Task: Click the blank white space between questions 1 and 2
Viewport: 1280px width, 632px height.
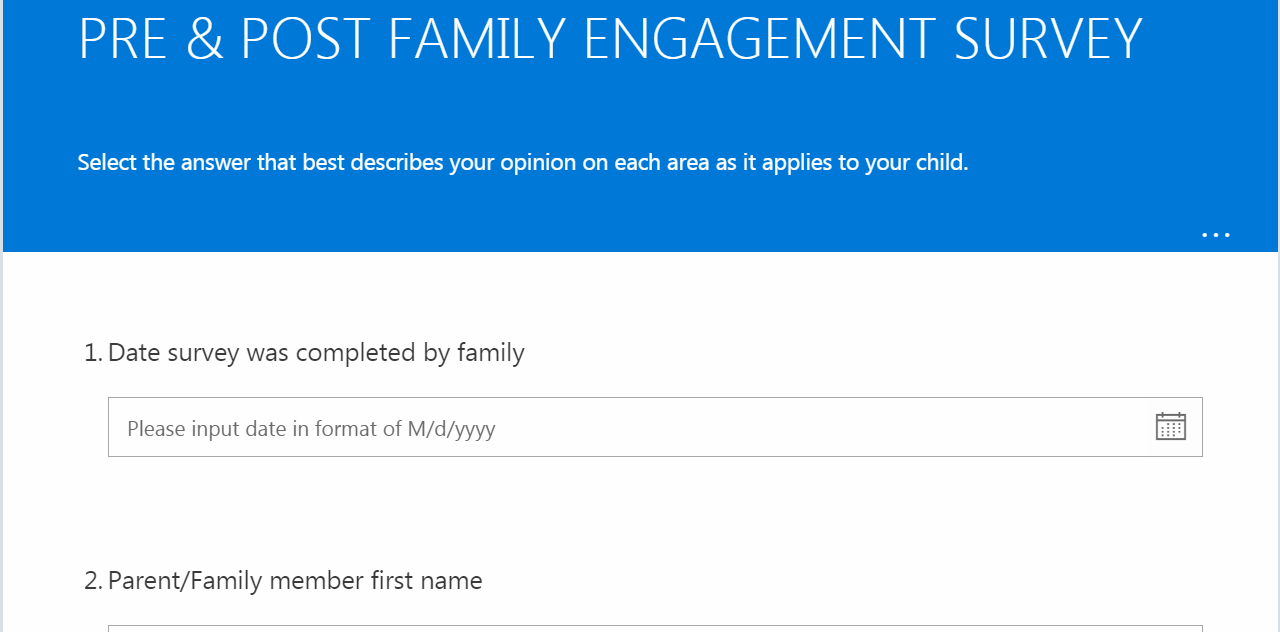Action: (x=640, y=510)
